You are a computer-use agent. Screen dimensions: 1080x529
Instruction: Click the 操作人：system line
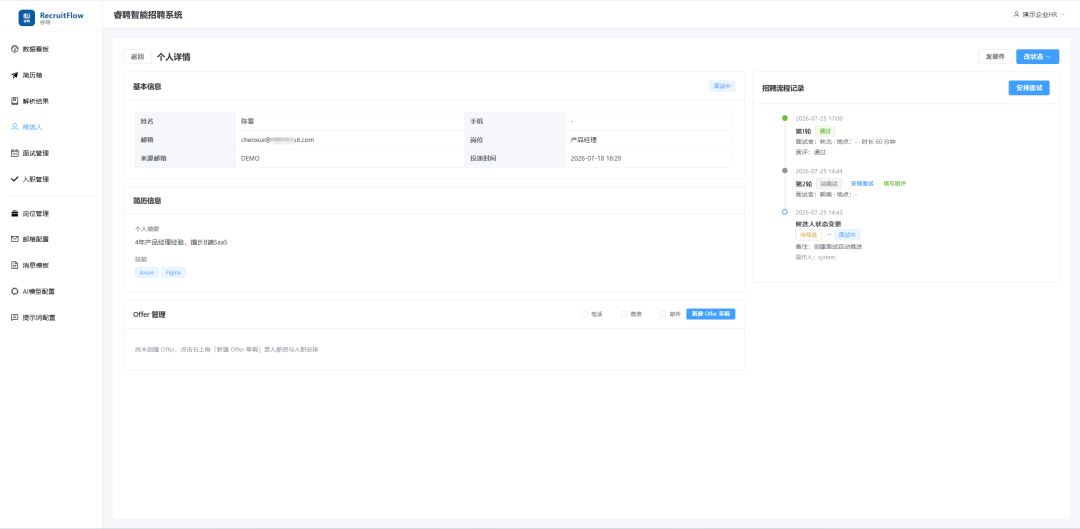(816, 257)
